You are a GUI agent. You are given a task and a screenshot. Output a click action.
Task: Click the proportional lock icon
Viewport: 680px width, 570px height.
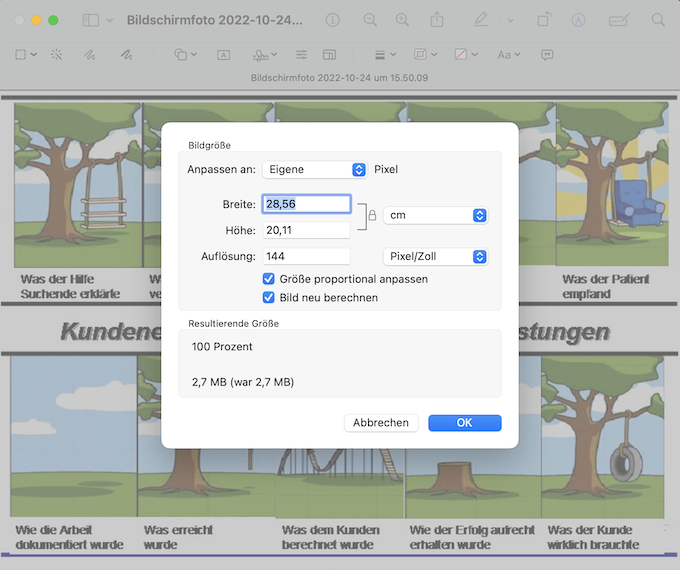371,216
